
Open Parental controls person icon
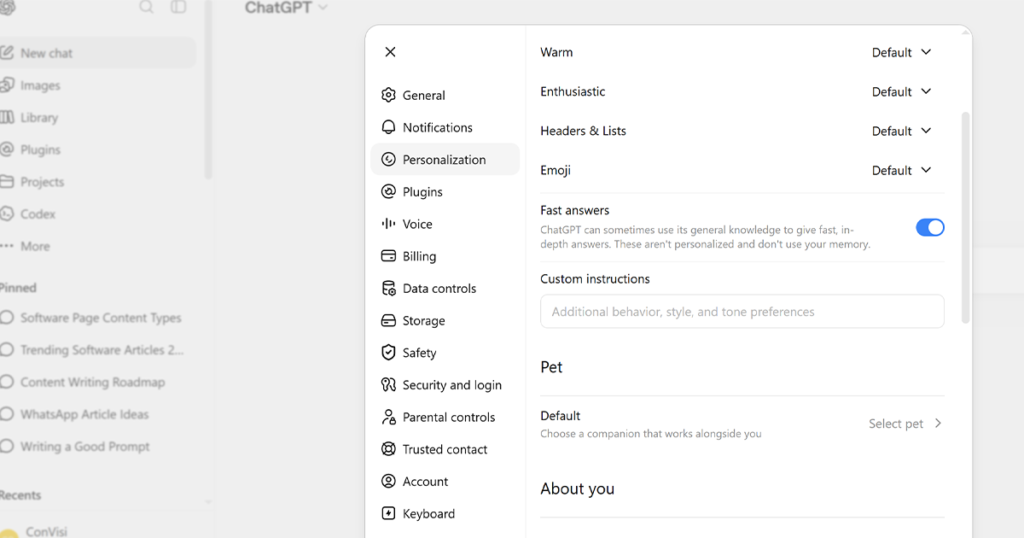coord(389,417)
